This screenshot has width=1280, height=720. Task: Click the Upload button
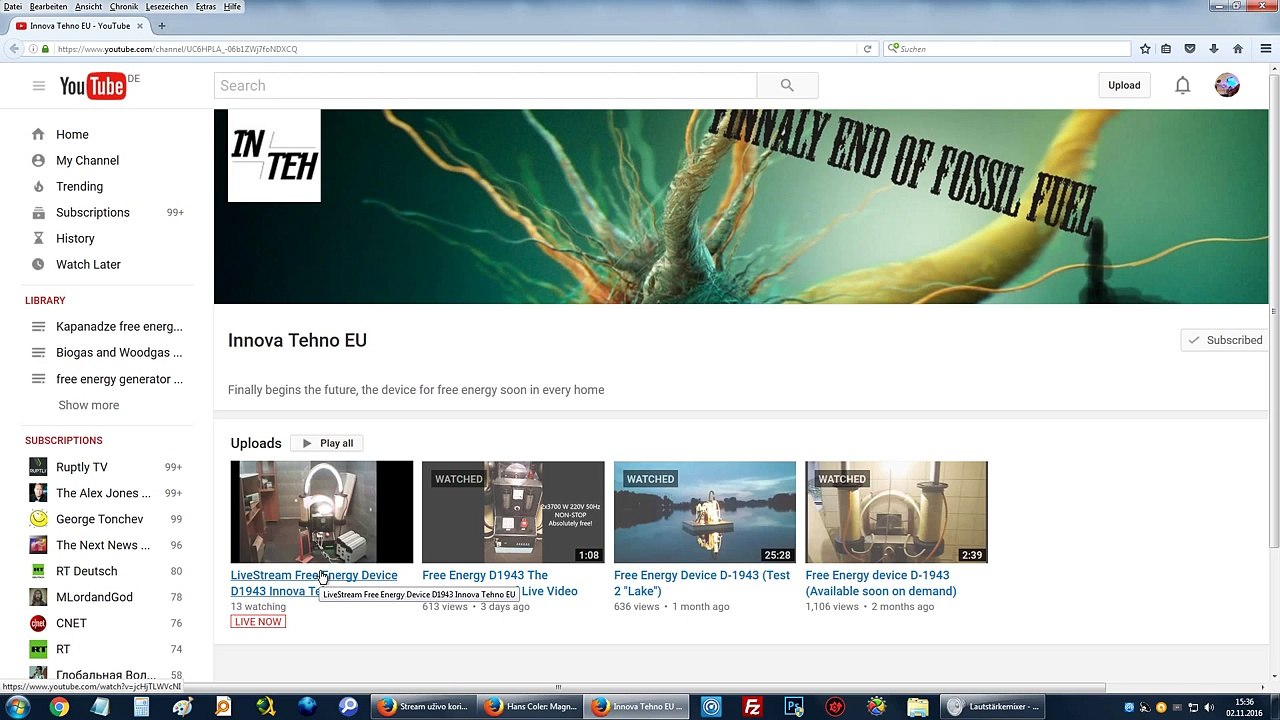point(1124,86)
